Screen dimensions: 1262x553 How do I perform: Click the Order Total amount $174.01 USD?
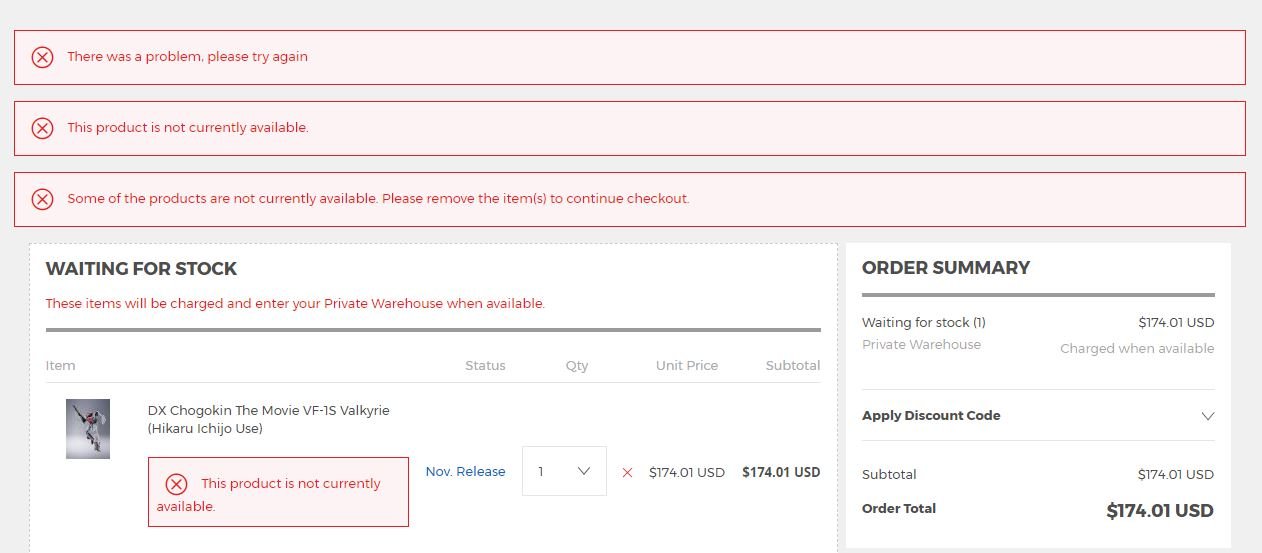point(1160,511)
